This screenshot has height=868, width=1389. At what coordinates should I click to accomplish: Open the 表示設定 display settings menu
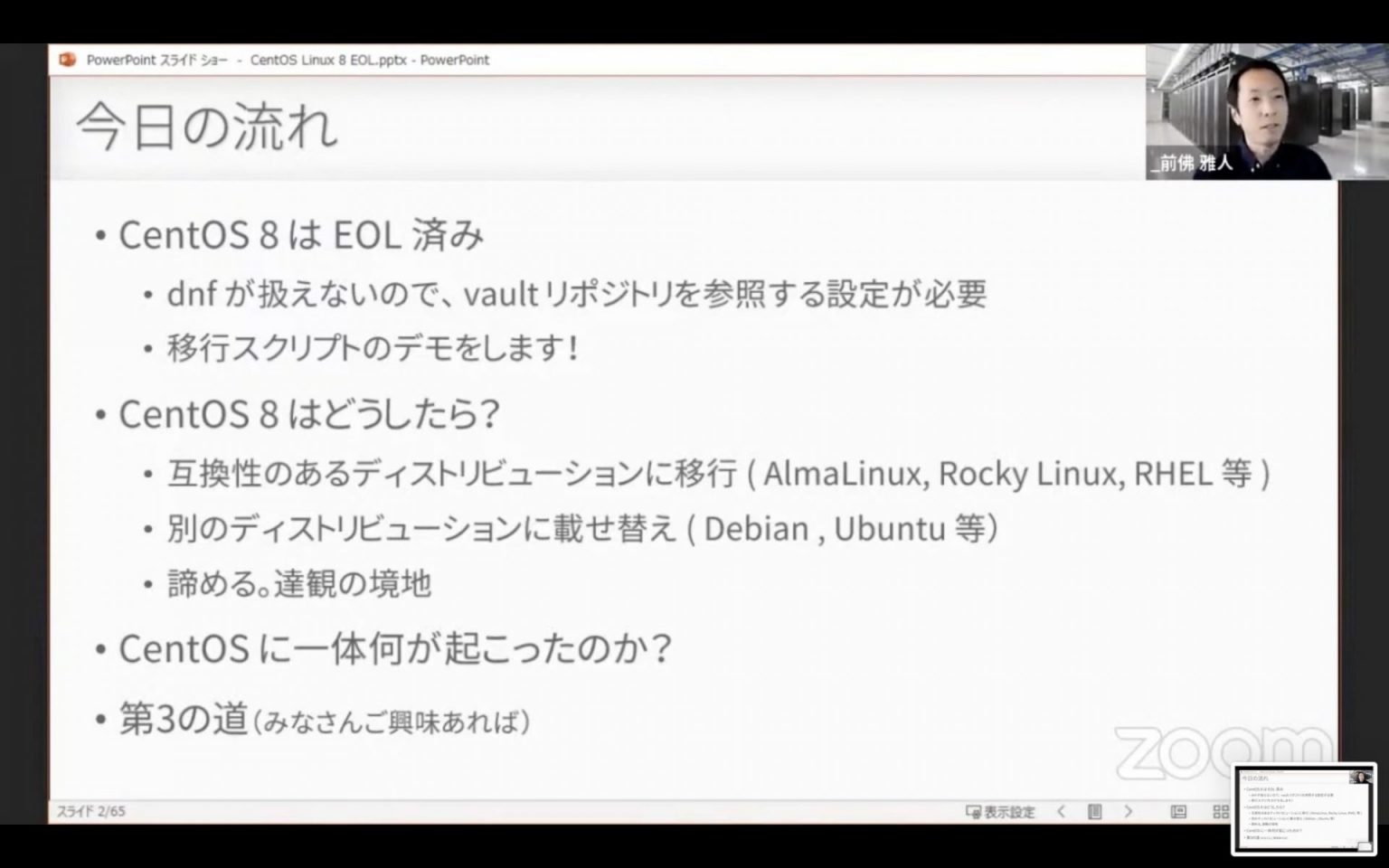(999, 812)
